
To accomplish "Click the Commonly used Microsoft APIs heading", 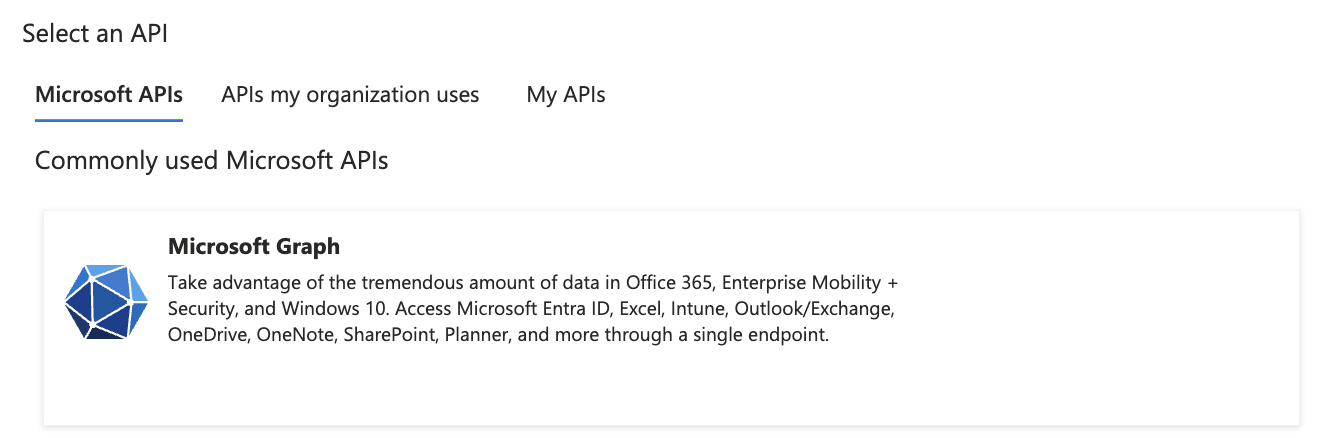I will (x=211, y=160).
